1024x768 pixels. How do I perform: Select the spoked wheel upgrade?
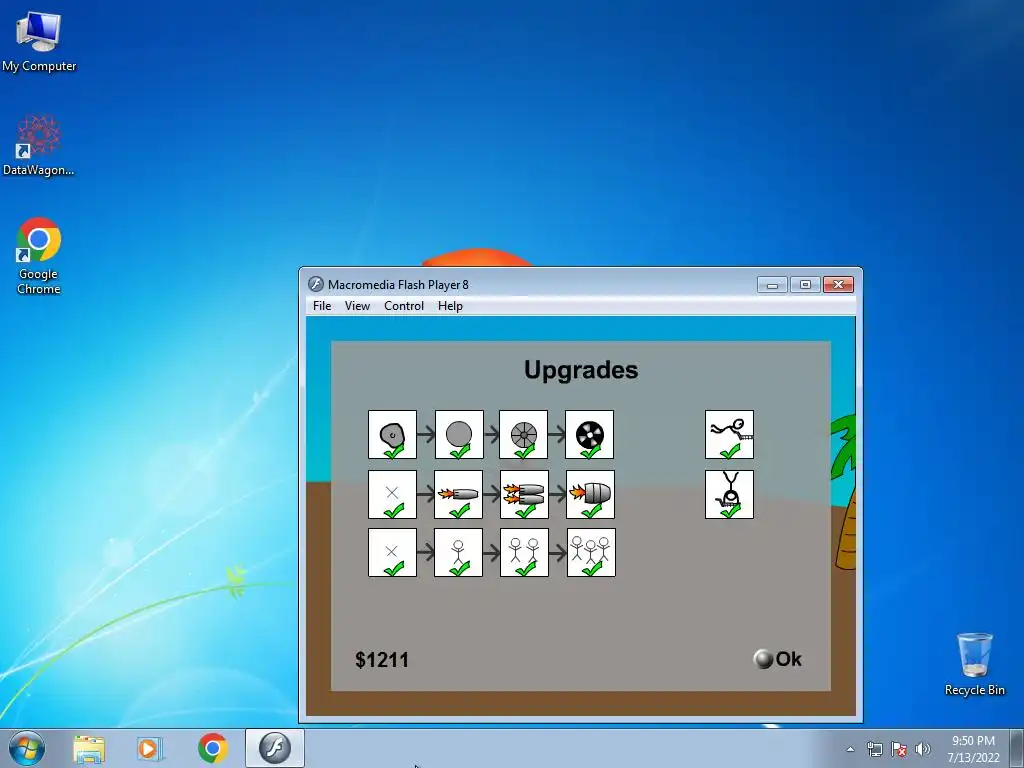pos(524,435)
